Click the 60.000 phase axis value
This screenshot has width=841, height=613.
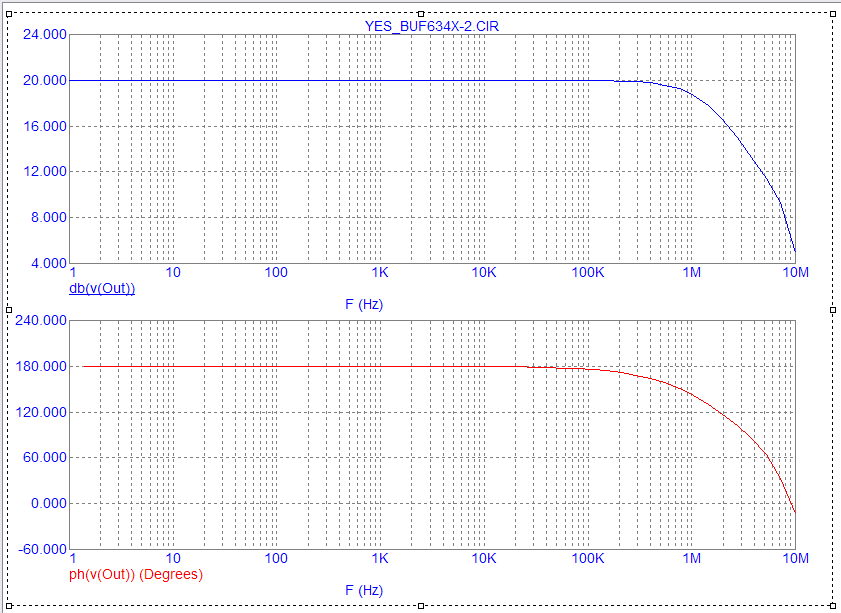click(45, 457)
